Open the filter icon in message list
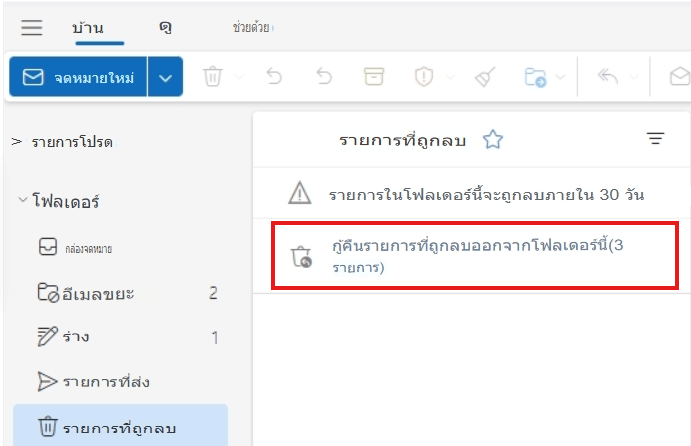 pyautogui.click(x=655, y=138)
